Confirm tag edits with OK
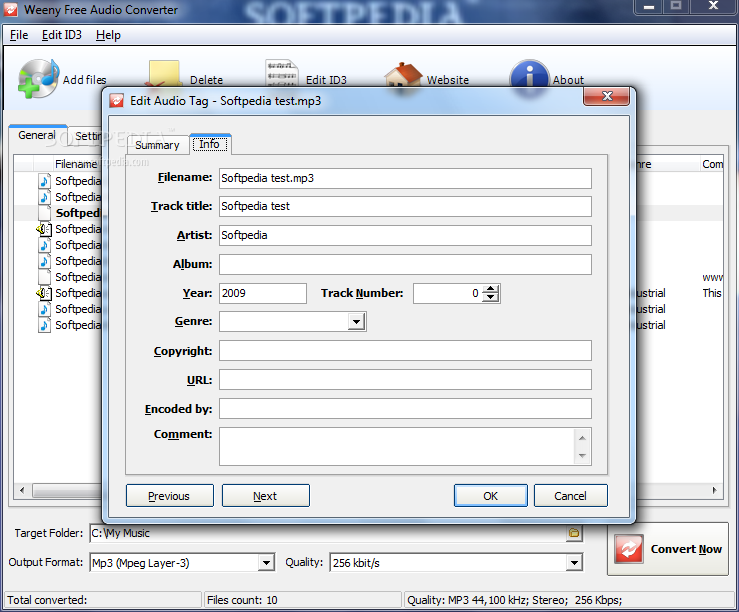739x612 pixels. 491,496
